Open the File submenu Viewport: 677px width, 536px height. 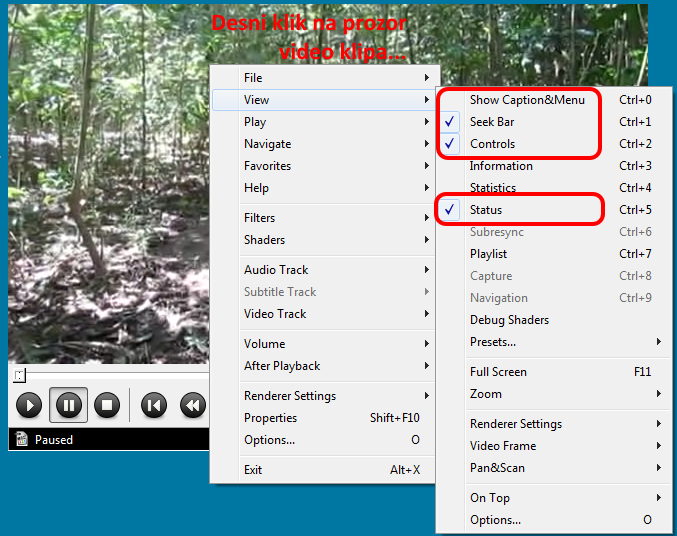point(324,78)
